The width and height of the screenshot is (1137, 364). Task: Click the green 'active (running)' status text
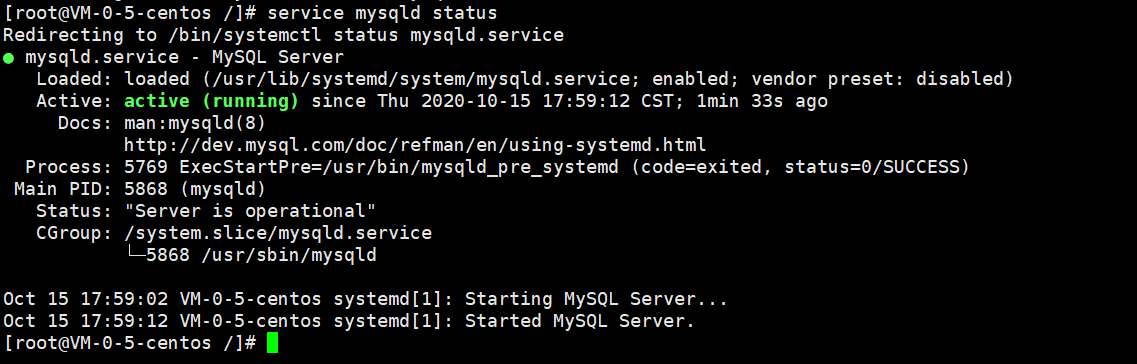click(x=211, y=101)
